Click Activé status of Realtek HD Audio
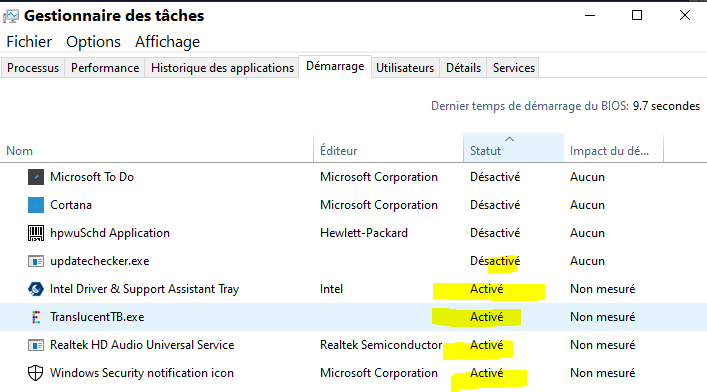Screen dimensions: 707x392 coord(487,345)
